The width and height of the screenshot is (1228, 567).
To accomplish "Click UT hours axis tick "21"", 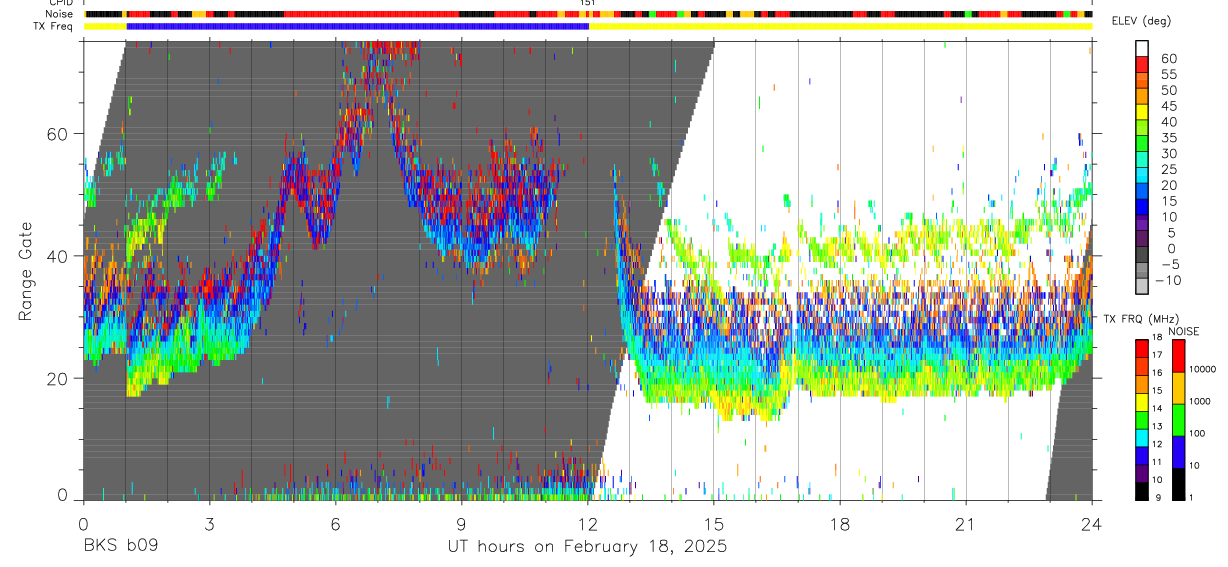I will click(965, 523).
